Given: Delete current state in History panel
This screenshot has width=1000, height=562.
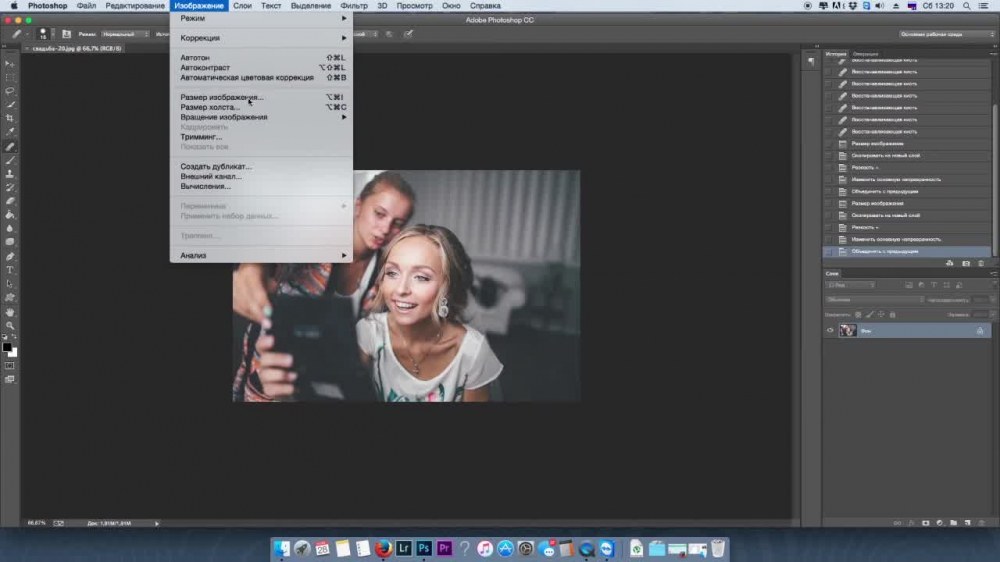Looking at the screenshot, I should tap(982, 263).
